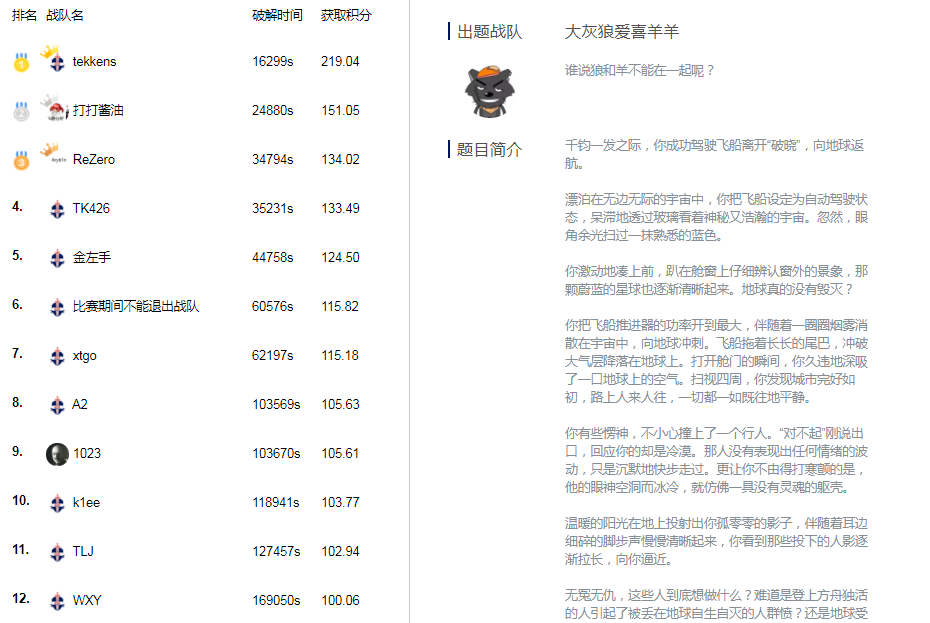The height and width of the screenshot is (623, 930).
Task: Click the 排名 column header
Action: click(24, 15)
